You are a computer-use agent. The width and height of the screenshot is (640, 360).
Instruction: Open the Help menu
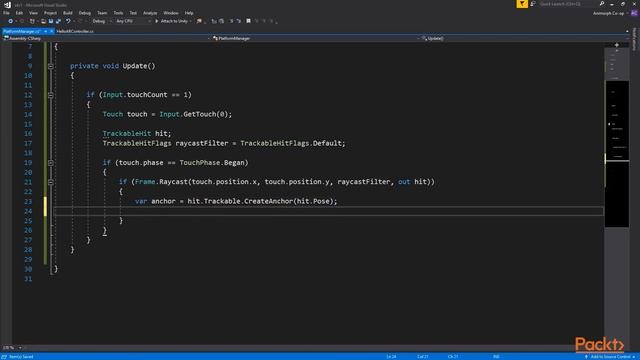[x=189, y=13]
